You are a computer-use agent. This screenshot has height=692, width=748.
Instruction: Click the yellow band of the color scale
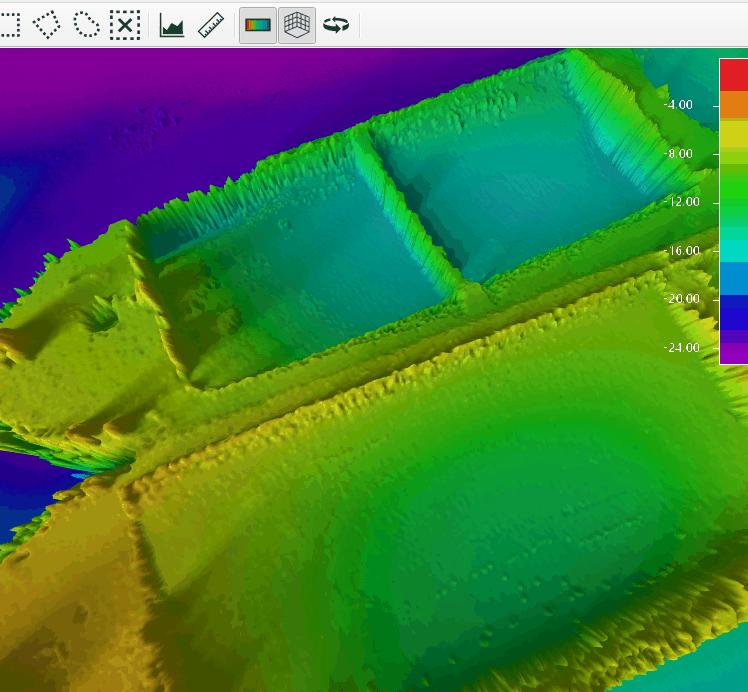(733, 135)
